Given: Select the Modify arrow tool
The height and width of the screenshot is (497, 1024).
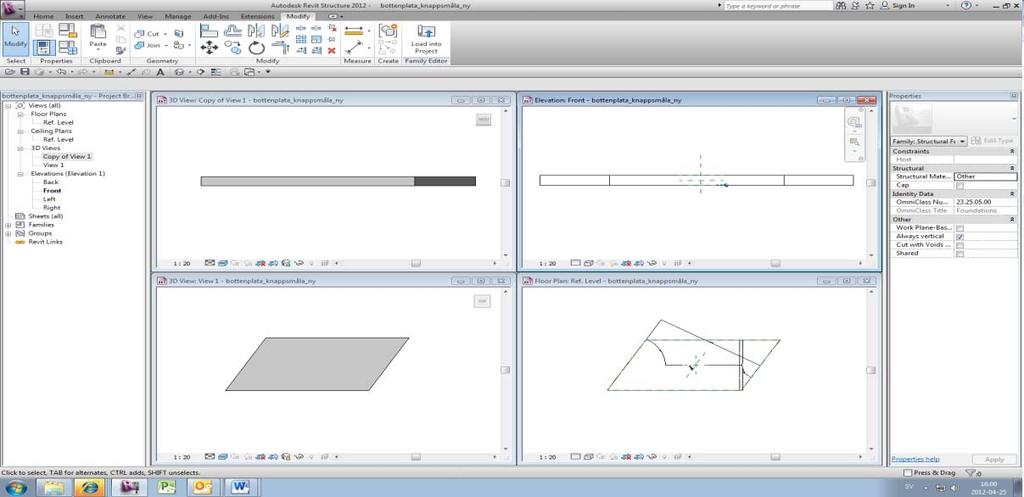Looking at the screenshot, I should click(15, 38).
